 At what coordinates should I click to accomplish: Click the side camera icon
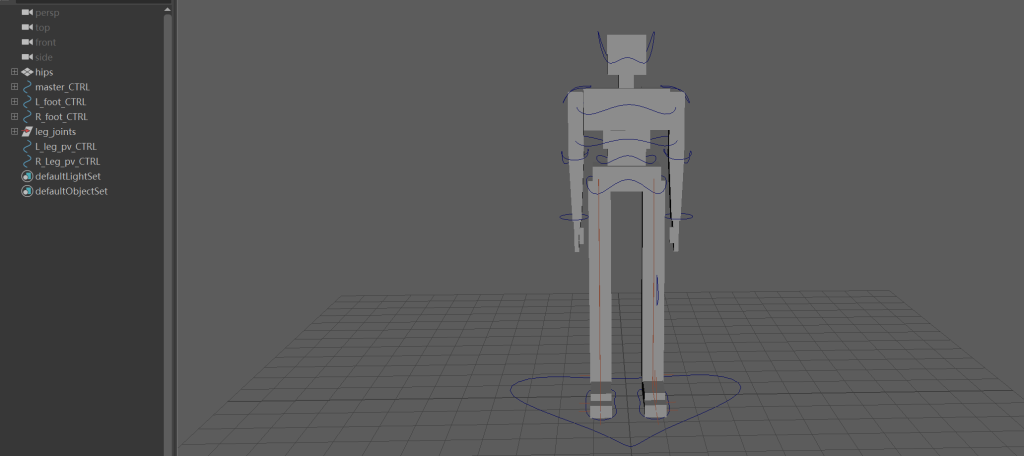point(27,57)
